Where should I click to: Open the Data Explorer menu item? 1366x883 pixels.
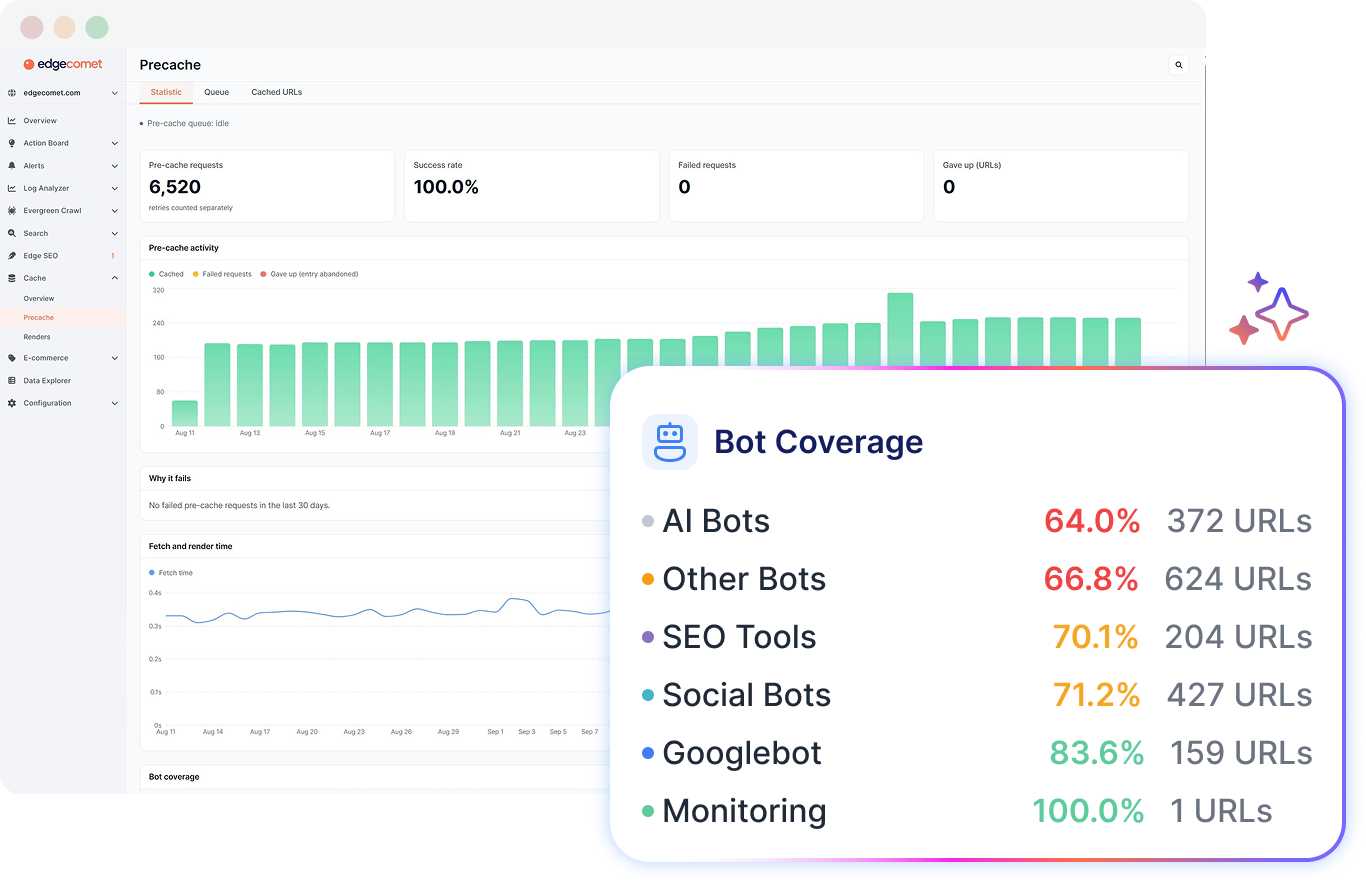tap(47, 381)
